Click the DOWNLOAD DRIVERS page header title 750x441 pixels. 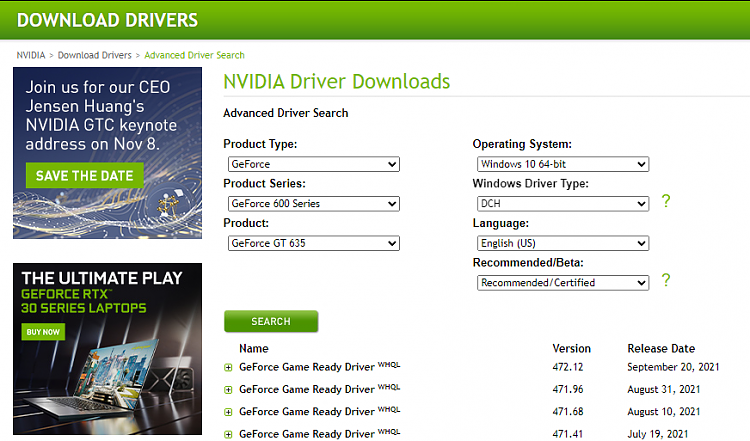107,20
